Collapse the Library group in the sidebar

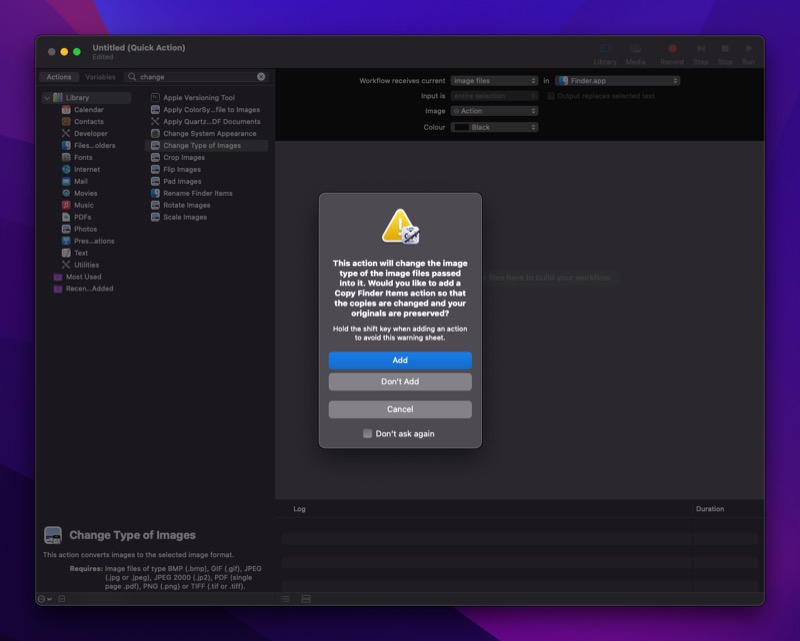[x=47, y=97]
